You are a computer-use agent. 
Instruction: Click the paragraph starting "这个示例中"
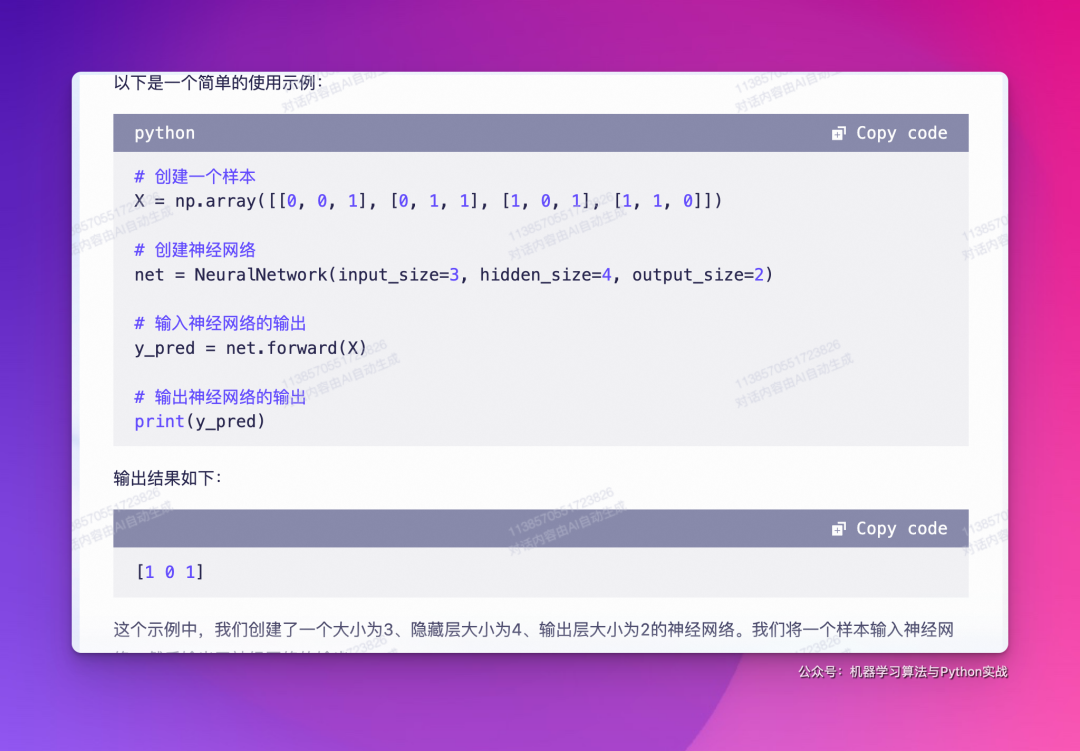point(534,630)
